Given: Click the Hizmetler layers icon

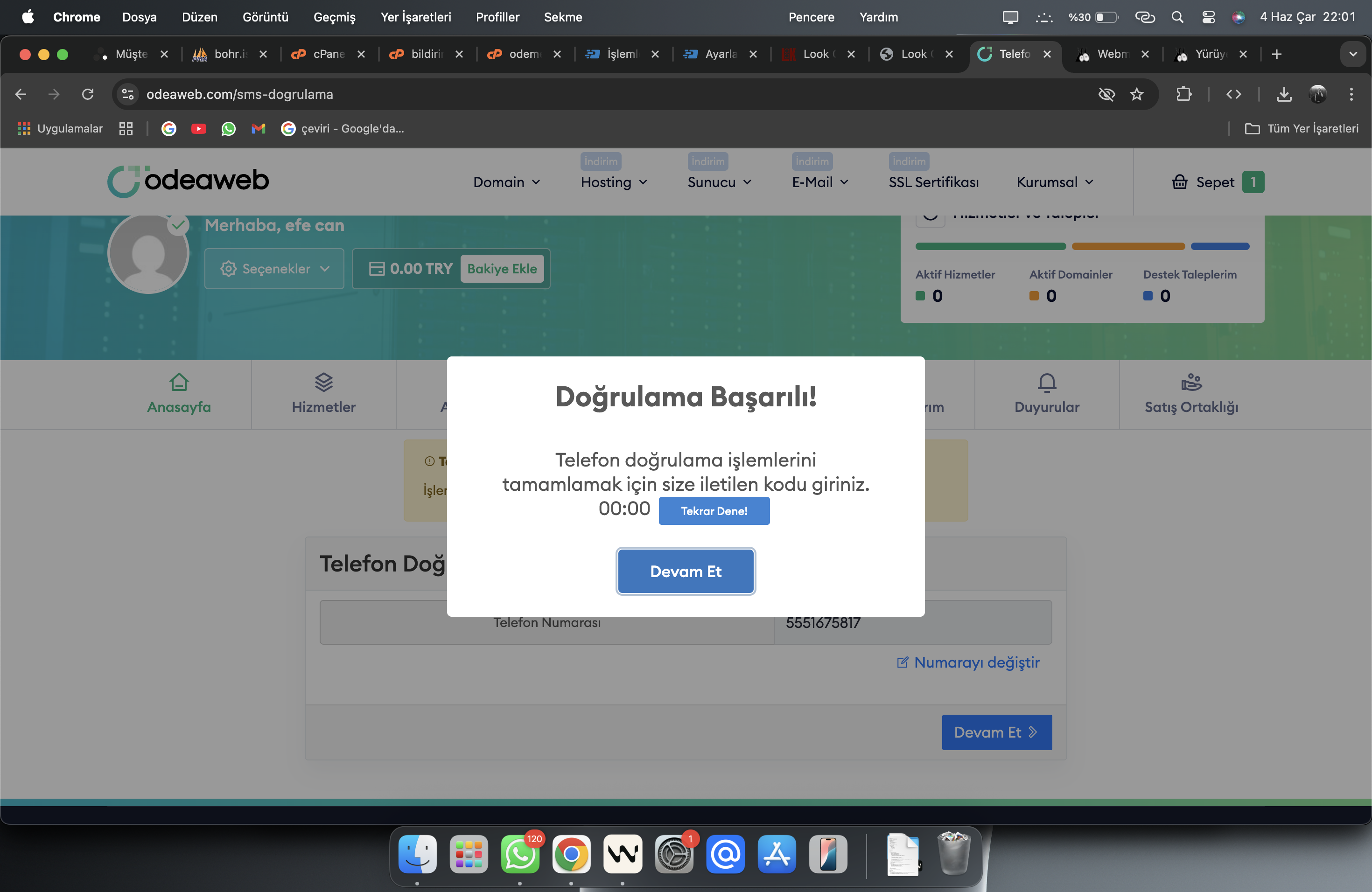Looking at the screenshot, I should (323, 382).
